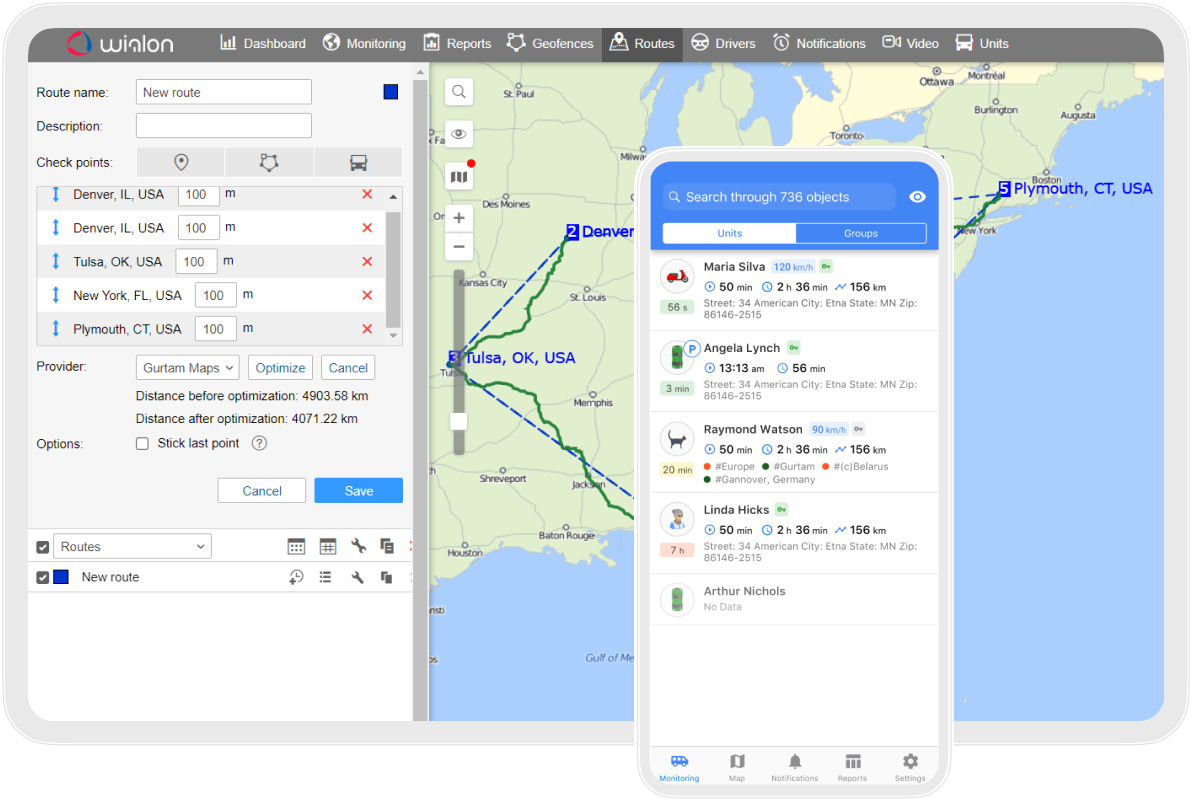Open the route color swatch

[x=390, y=92]
